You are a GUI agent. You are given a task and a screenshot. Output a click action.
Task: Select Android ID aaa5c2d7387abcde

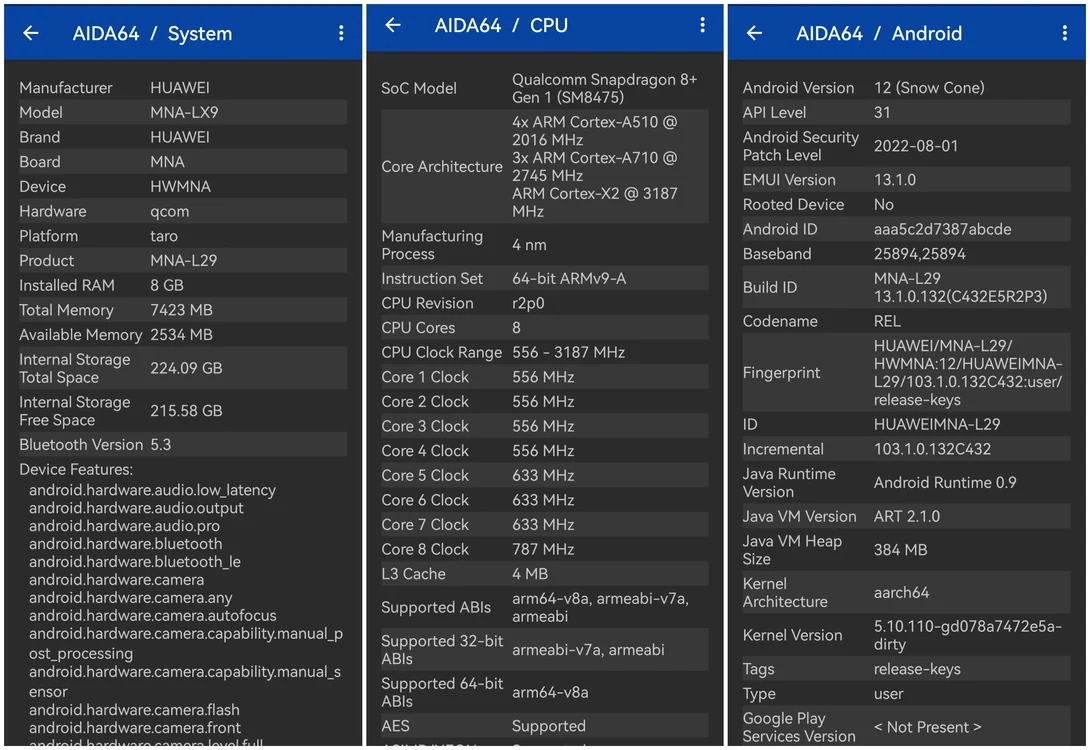pos(942,229)
